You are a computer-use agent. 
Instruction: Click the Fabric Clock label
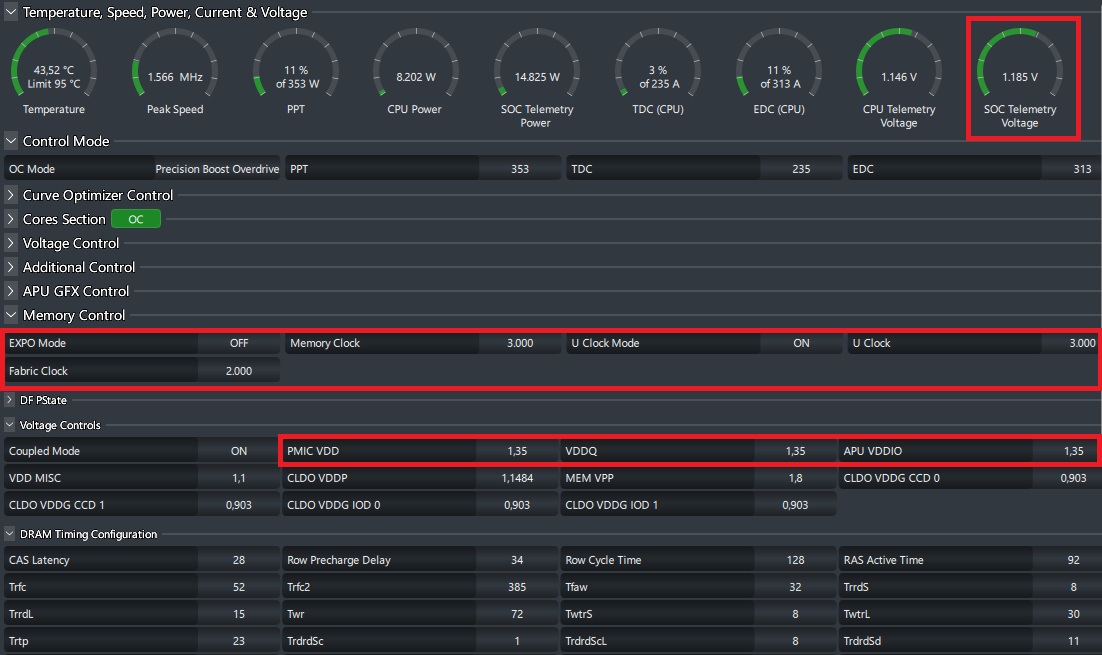(x=38, y=371)
